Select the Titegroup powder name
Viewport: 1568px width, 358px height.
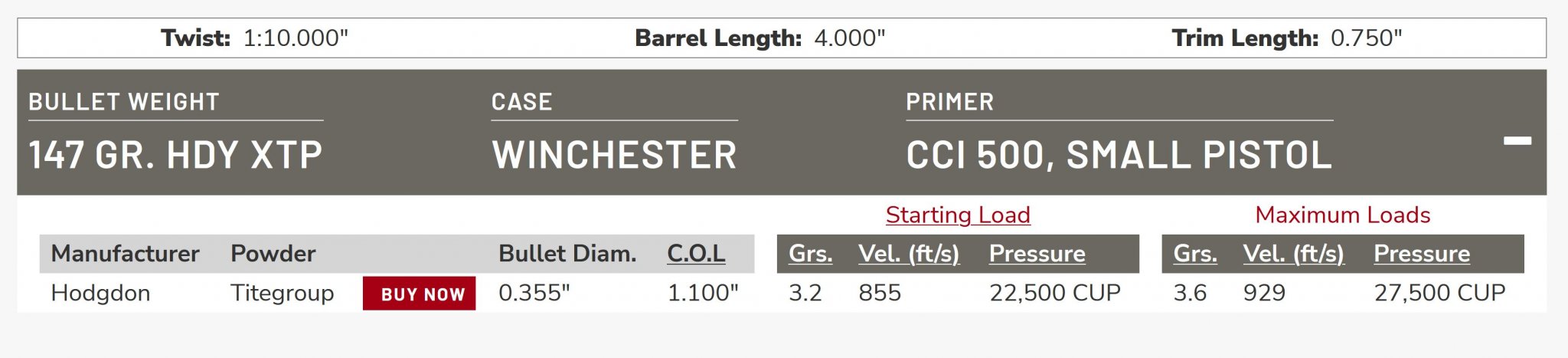point(282,293)
